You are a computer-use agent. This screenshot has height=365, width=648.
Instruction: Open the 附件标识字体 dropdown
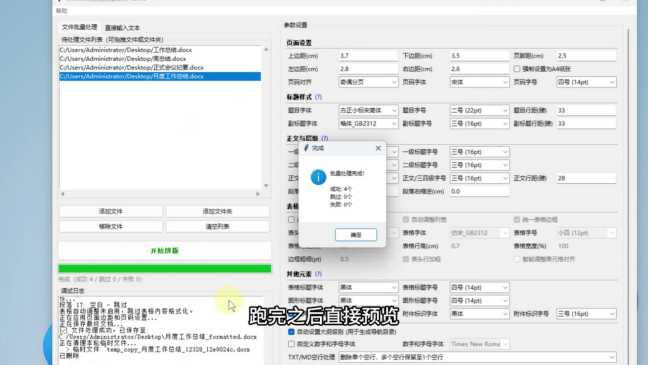tap(479, 314)
